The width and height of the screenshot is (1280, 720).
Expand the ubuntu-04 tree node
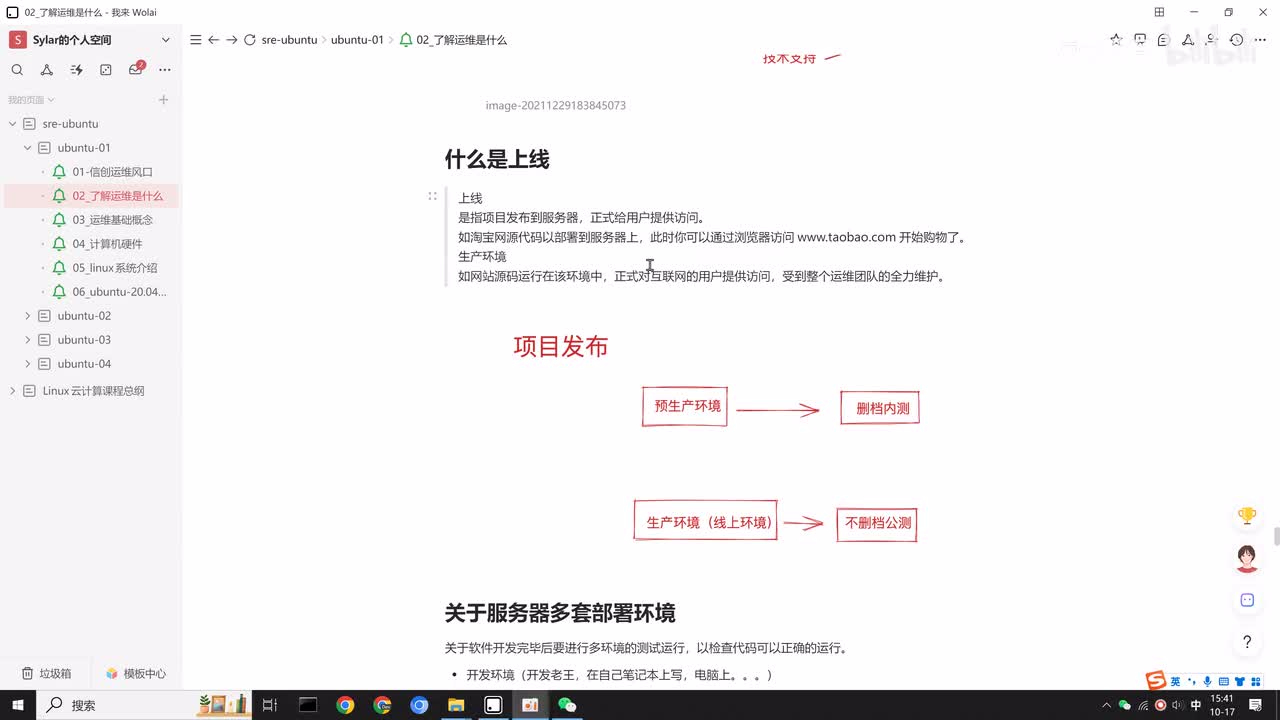click(28, 364)
